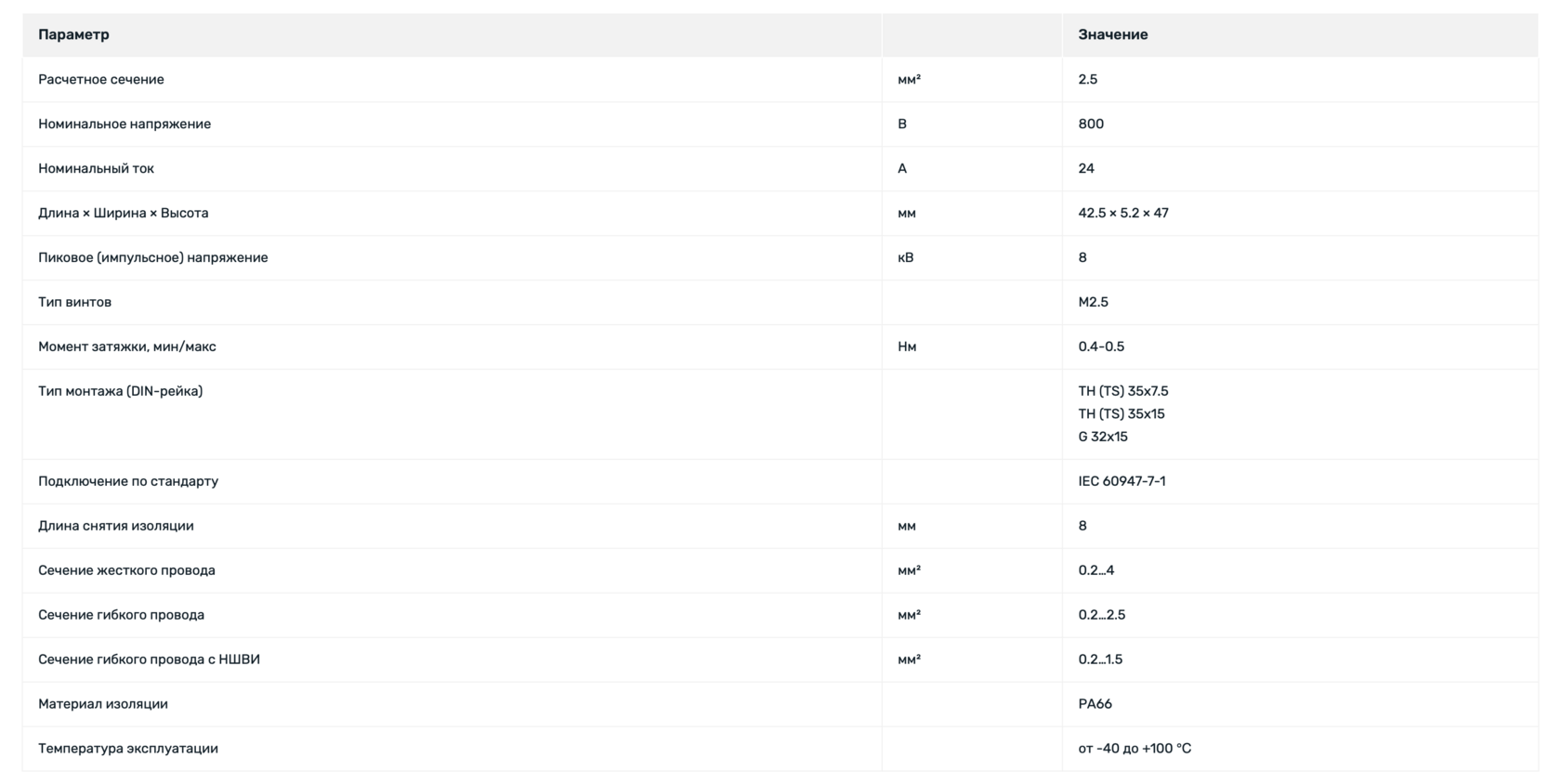Click the insulation material value PA66
The image size is (1561, 784).
(1095, 704)
